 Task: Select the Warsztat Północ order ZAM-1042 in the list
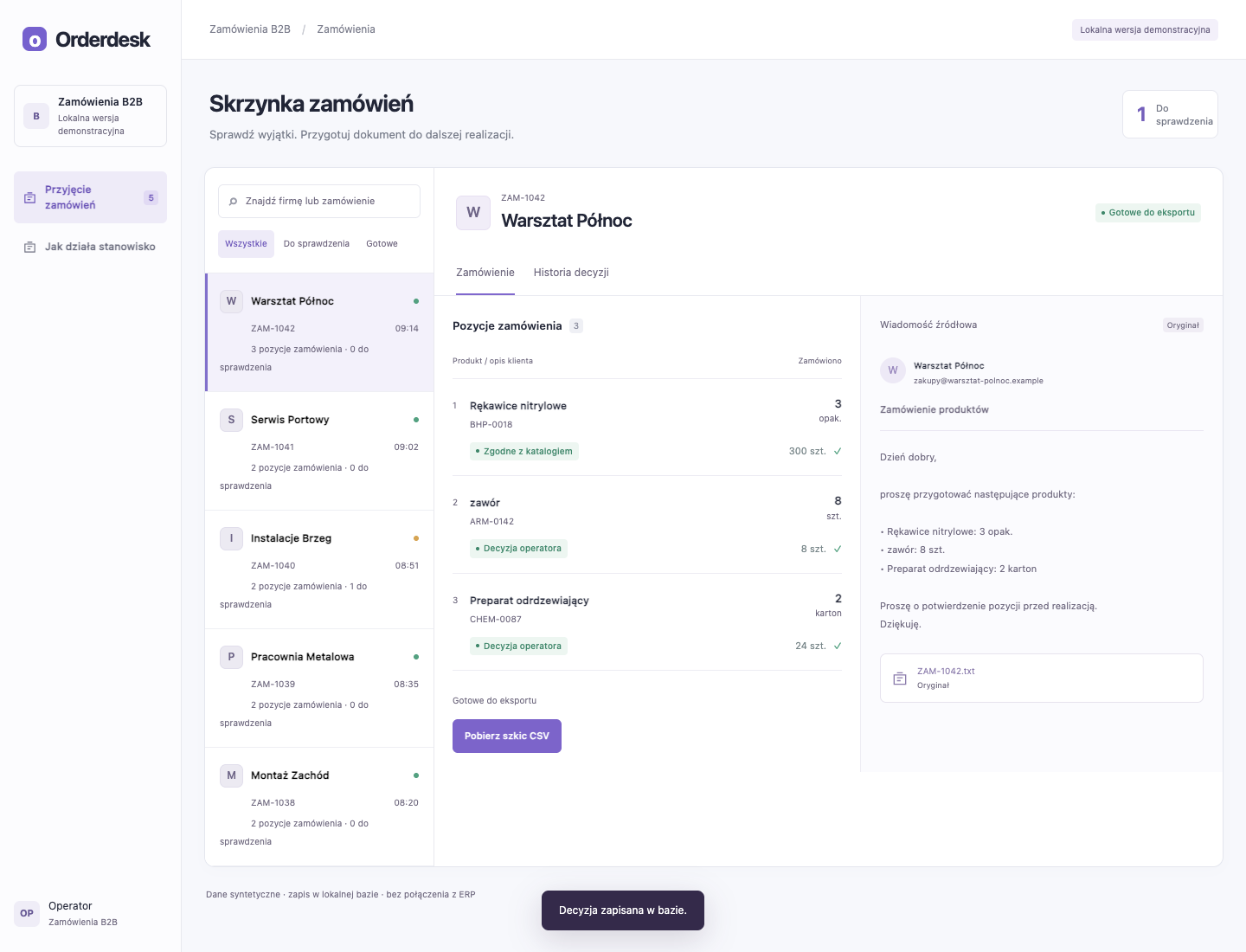click(x=319, y=332)
